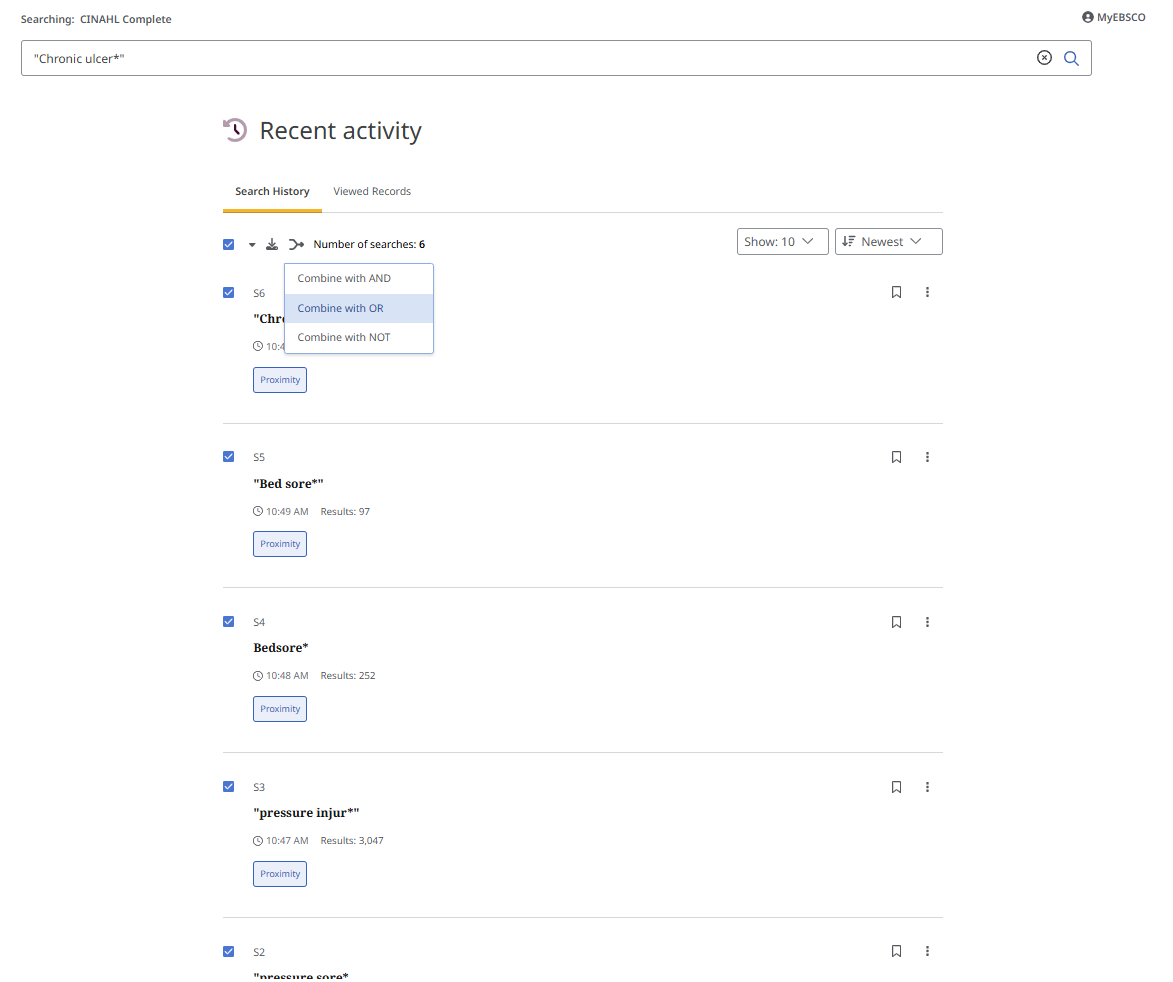The width and height of the screenshot is (1173, 982).
Task: Switch to the Viewed Records tab
Action: [x=372, y=191]
